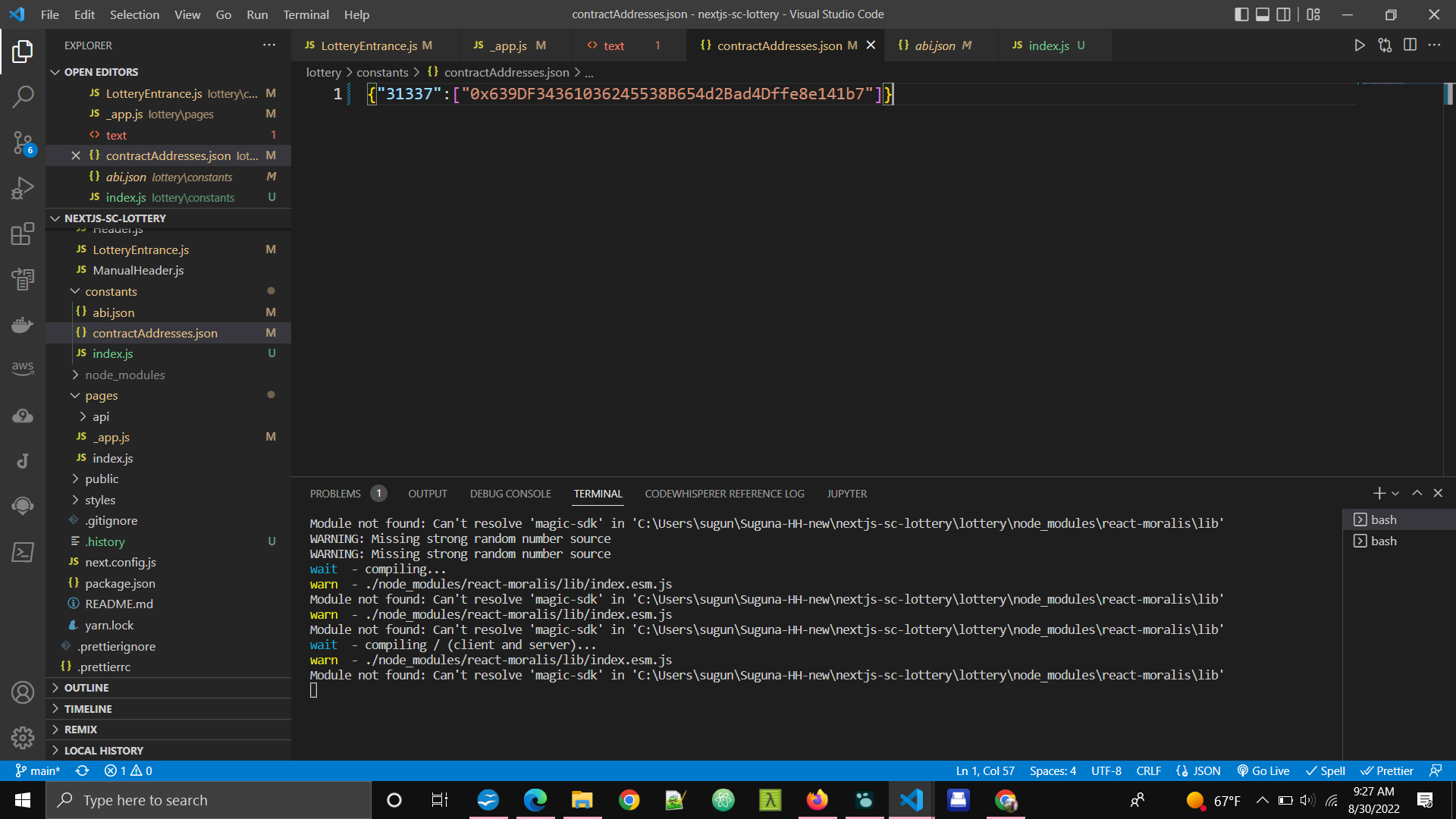
Task: Open the Source Control view
Action: (x=22, y=143)
